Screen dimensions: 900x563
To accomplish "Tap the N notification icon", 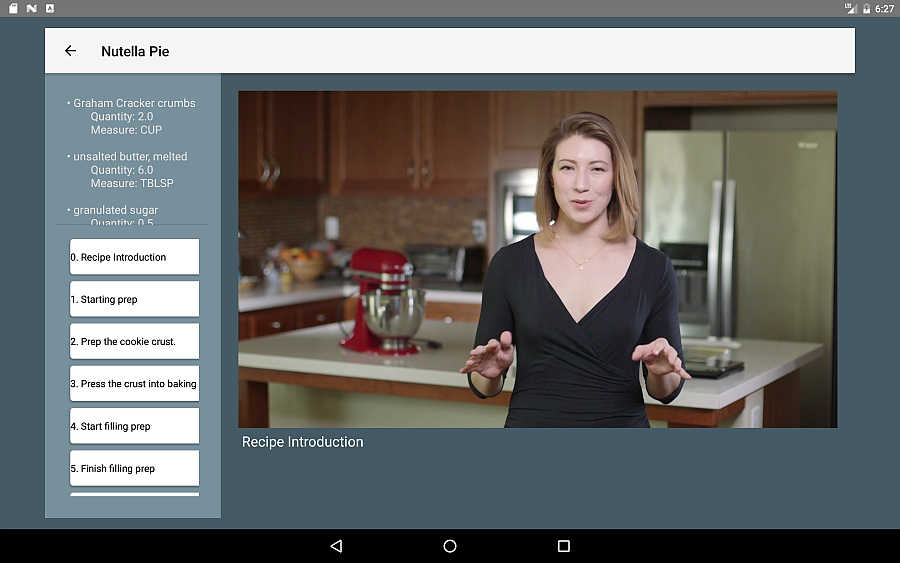I will (x=32, y=9).
